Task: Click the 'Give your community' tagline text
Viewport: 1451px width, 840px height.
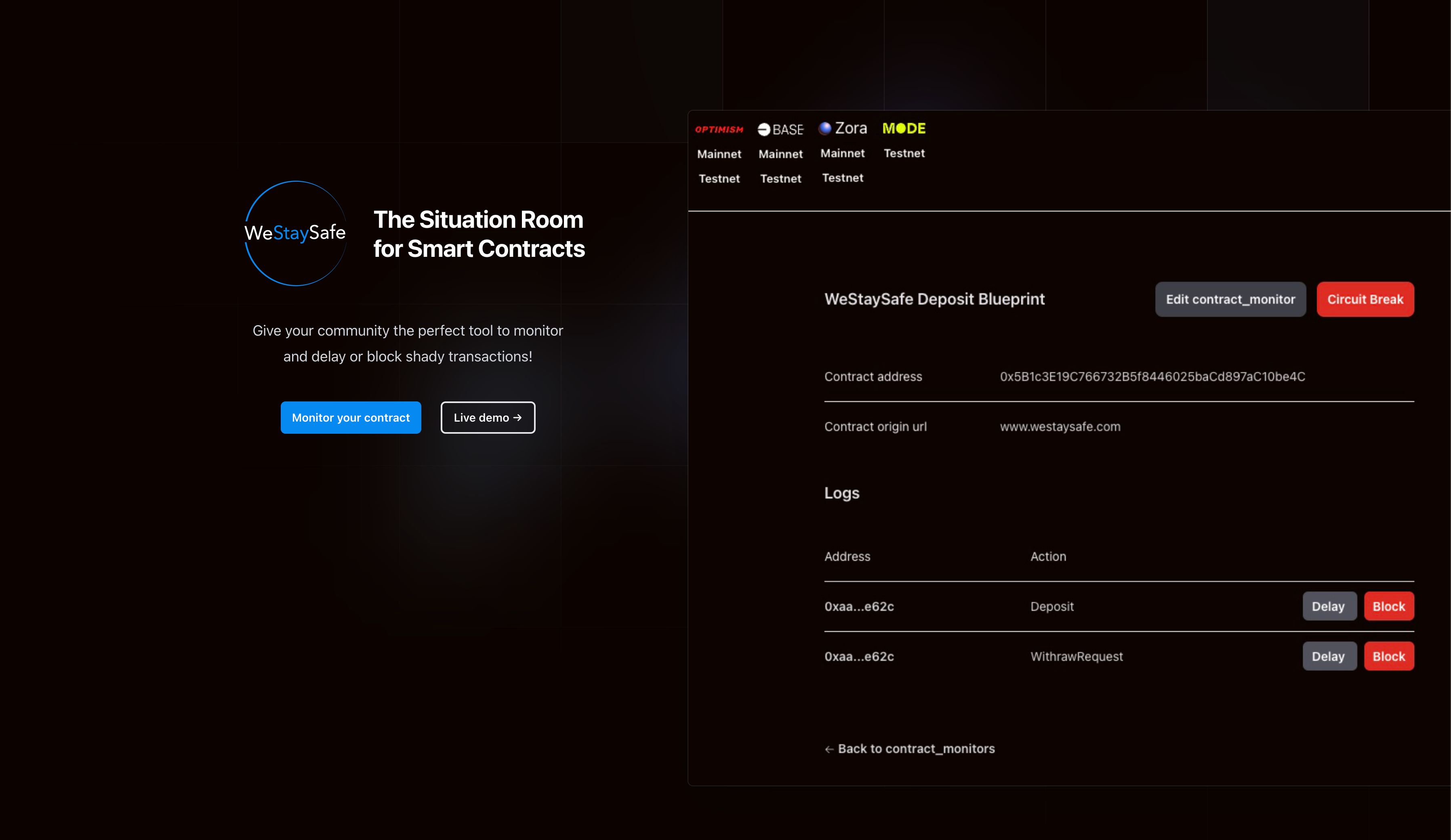Action: [x=408, y=344]
